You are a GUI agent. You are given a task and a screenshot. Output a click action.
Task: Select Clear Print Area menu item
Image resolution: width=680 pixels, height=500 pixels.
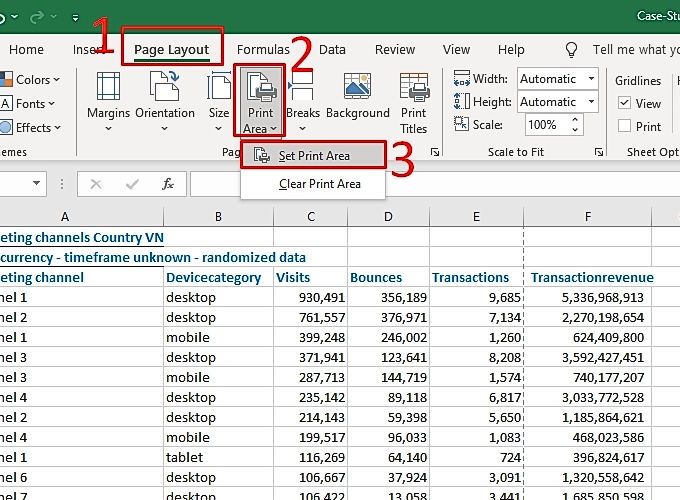point(313,184)
